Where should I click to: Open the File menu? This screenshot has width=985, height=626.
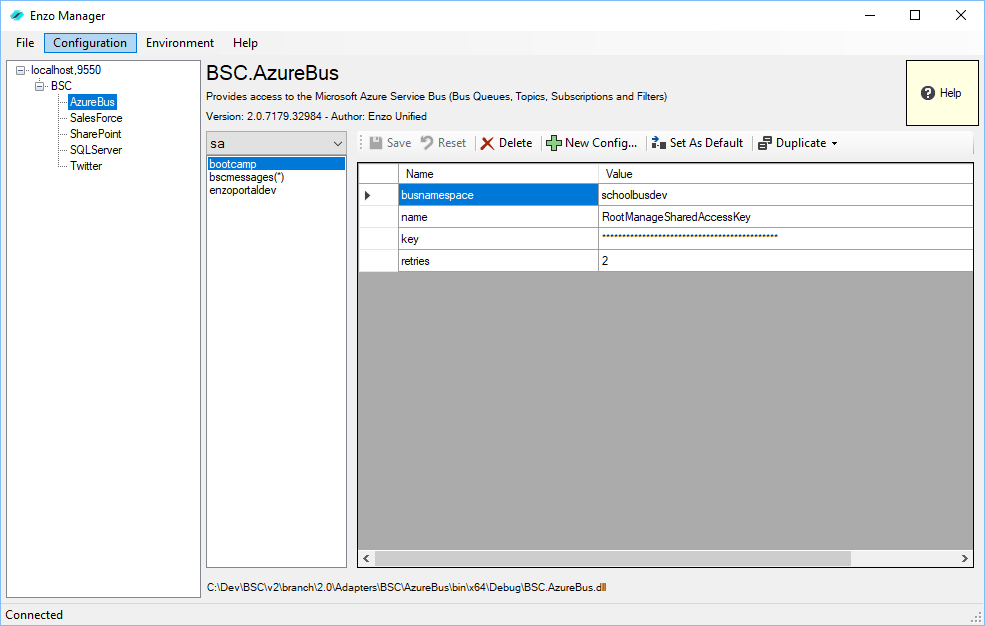click(x=25, y=43)
